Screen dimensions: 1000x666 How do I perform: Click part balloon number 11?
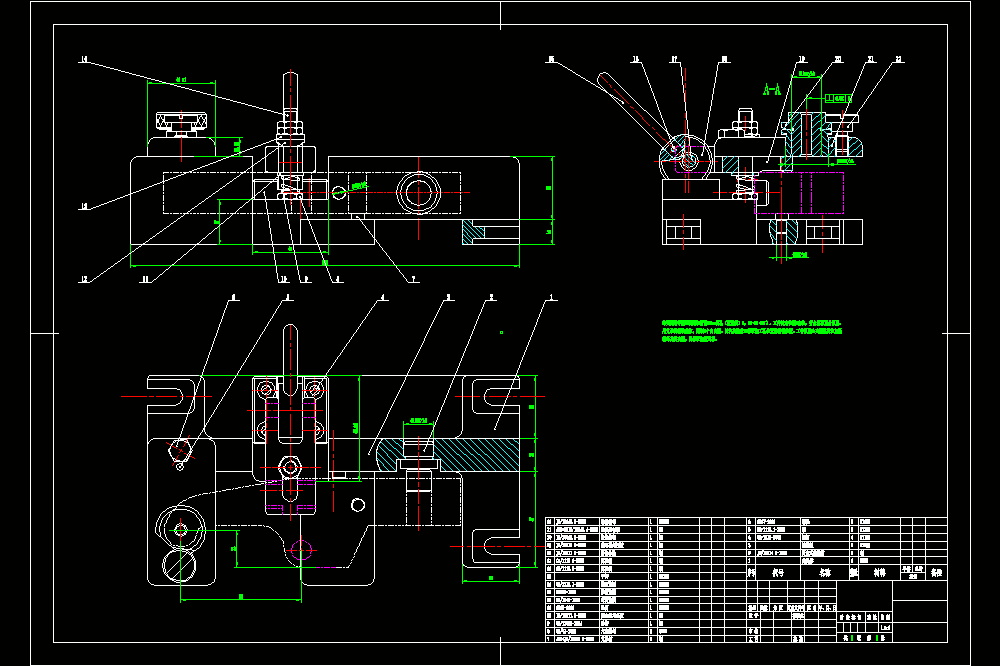click(145, 279)
